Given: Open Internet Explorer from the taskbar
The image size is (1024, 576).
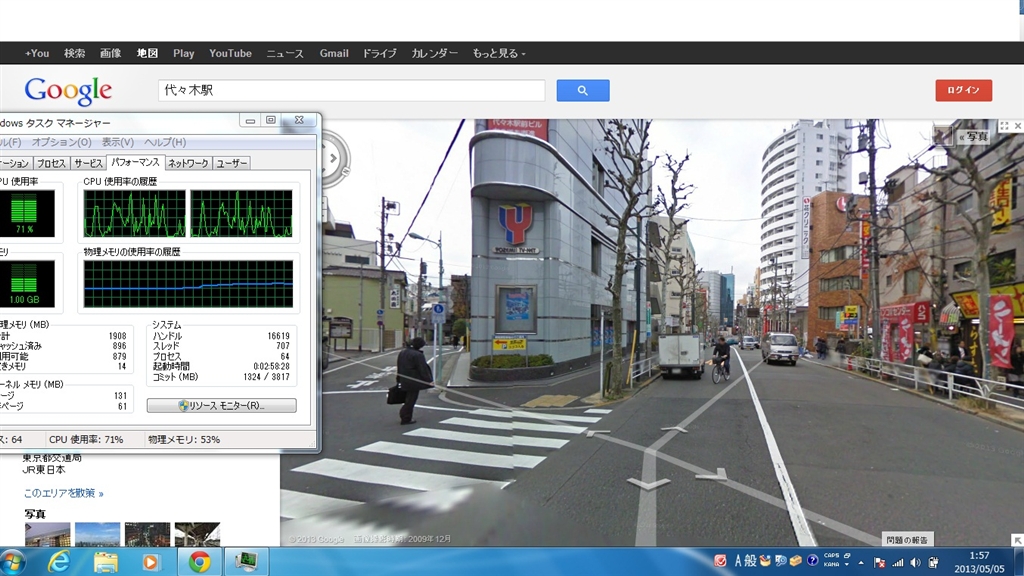Looking at the screenshot, I should click(x=58, y=561).
